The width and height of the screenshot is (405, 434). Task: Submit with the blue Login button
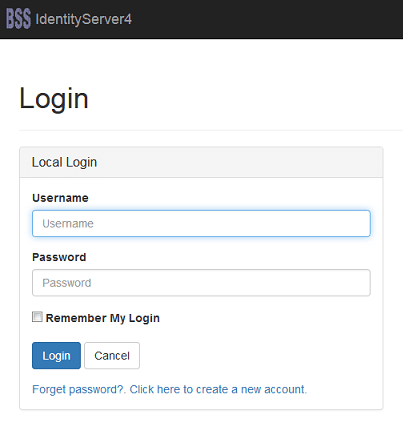tap(56, 356)
